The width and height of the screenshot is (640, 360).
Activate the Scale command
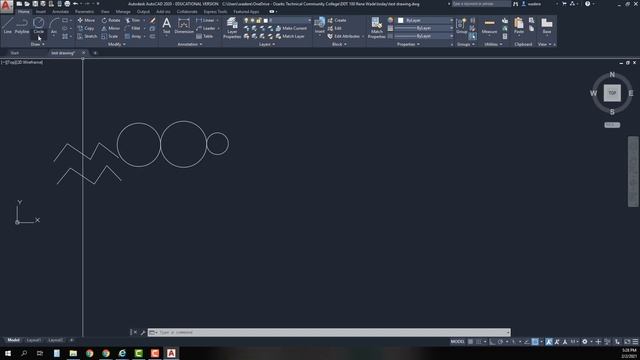[110, 36]
